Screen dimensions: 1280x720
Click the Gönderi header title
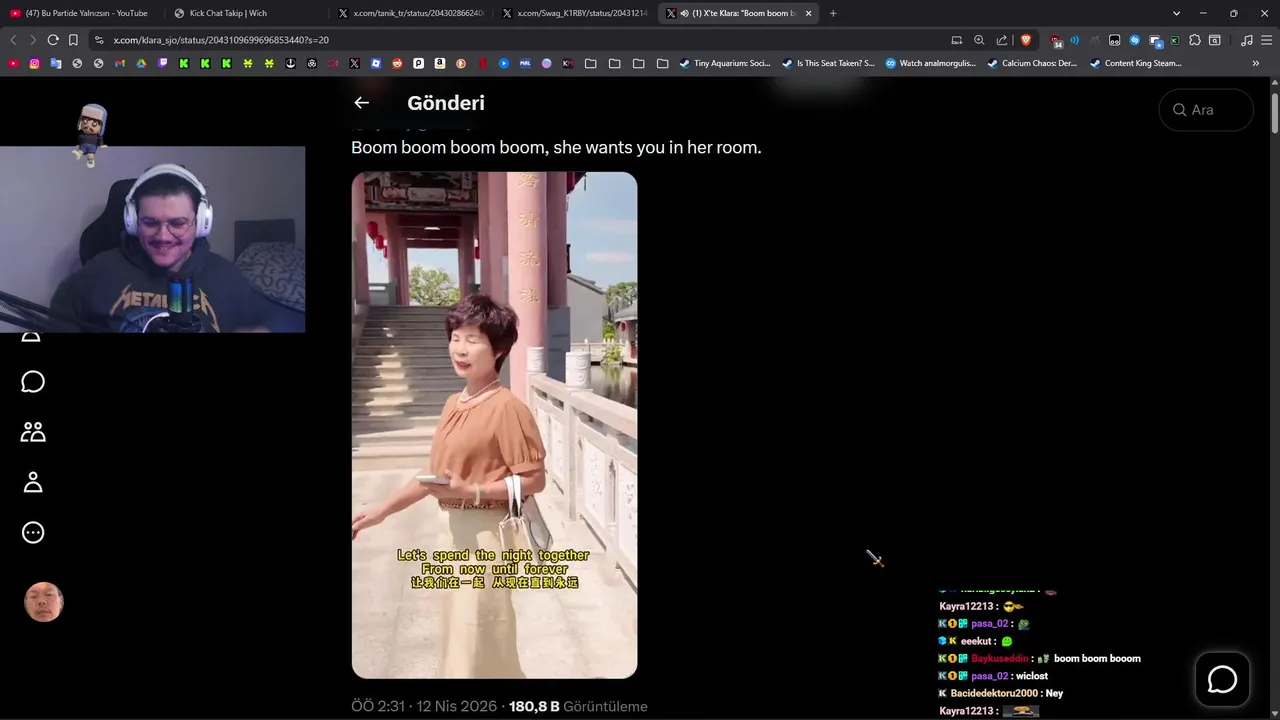point(446,103)
